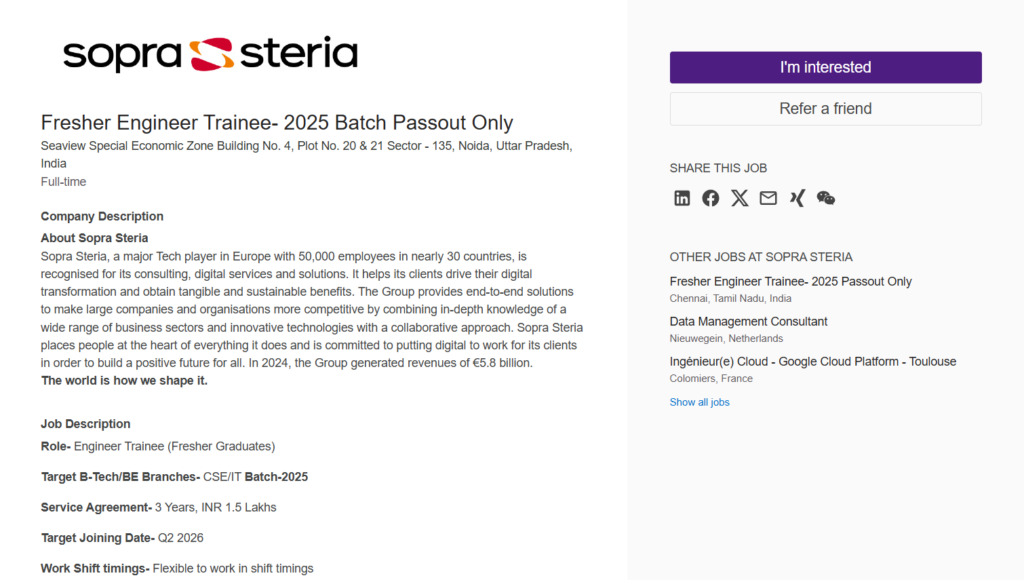Open Fresher Engineer Trainee Chennai job listing
Screen dimensions: 1024x580
click(790, 282)
